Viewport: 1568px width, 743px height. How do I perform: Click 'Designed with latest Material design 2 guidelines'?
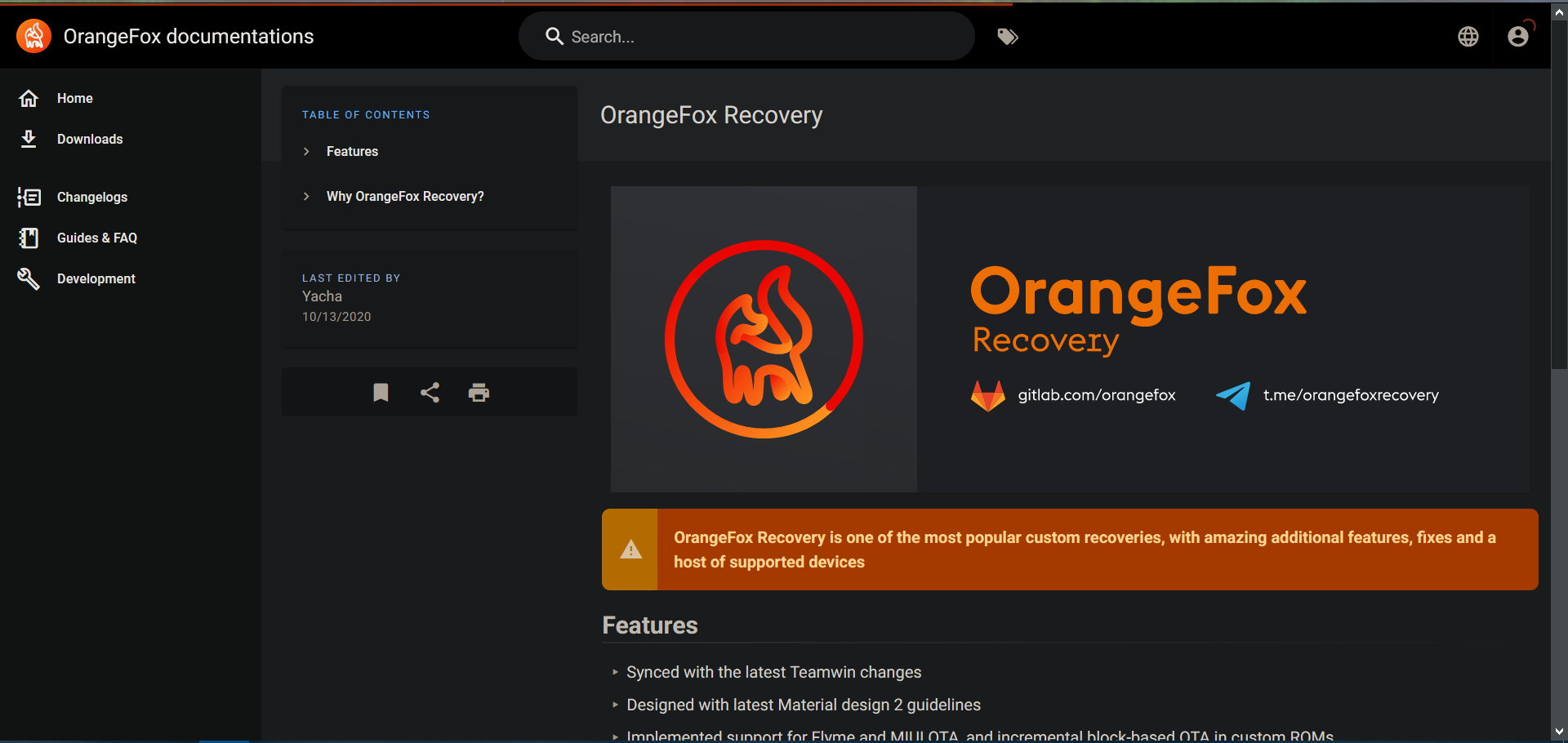coord(804,705)
